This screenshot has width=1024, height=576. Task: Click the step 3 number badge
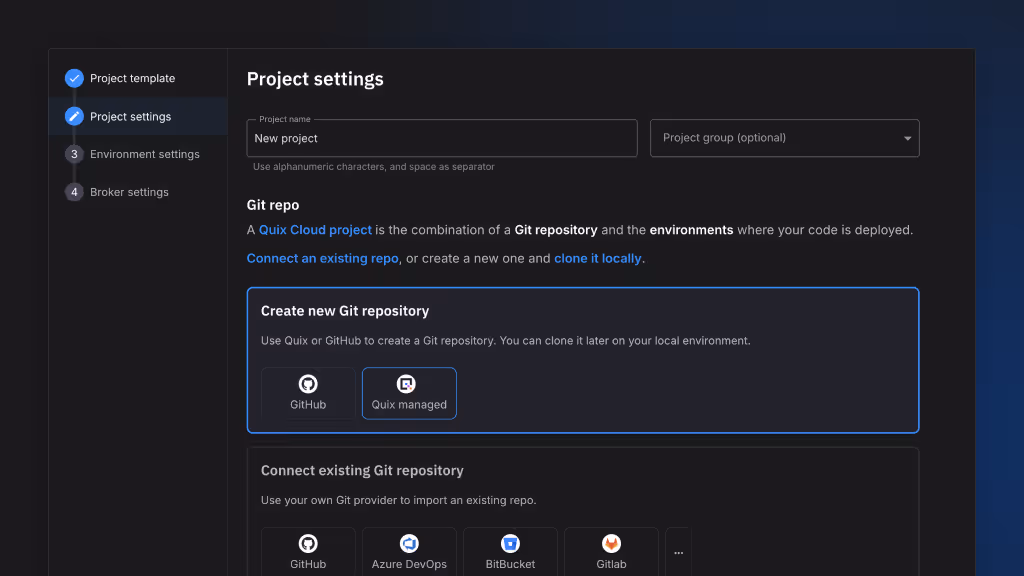point(74,154)
